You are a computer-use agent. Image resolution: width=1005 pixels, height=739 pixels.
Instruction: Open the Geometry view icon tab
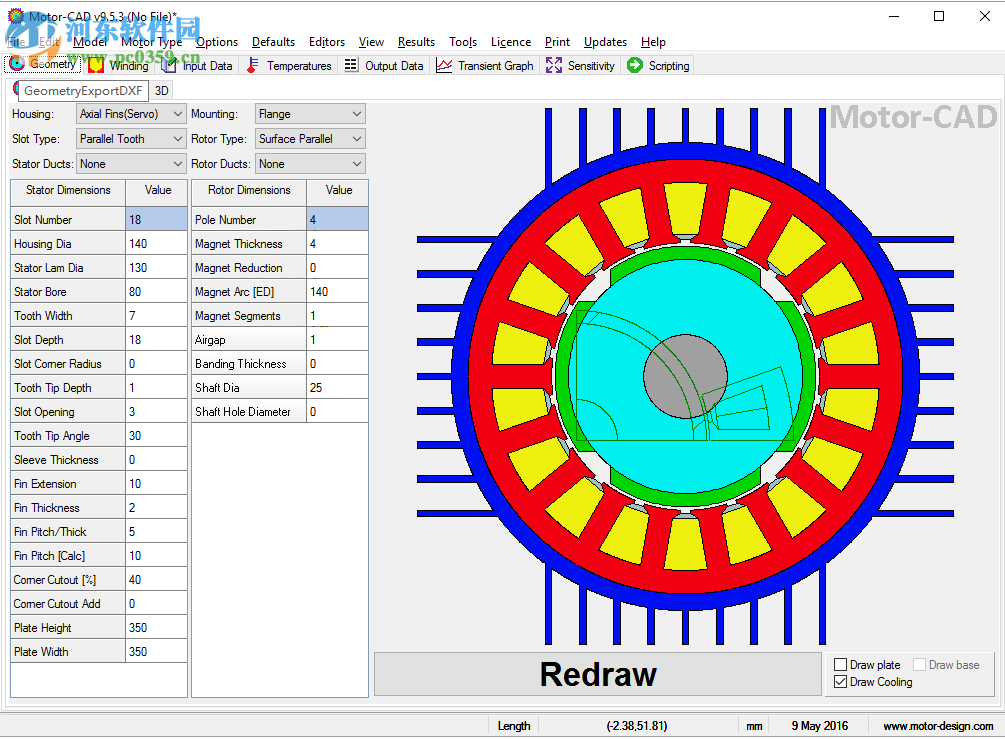(15, 64)
